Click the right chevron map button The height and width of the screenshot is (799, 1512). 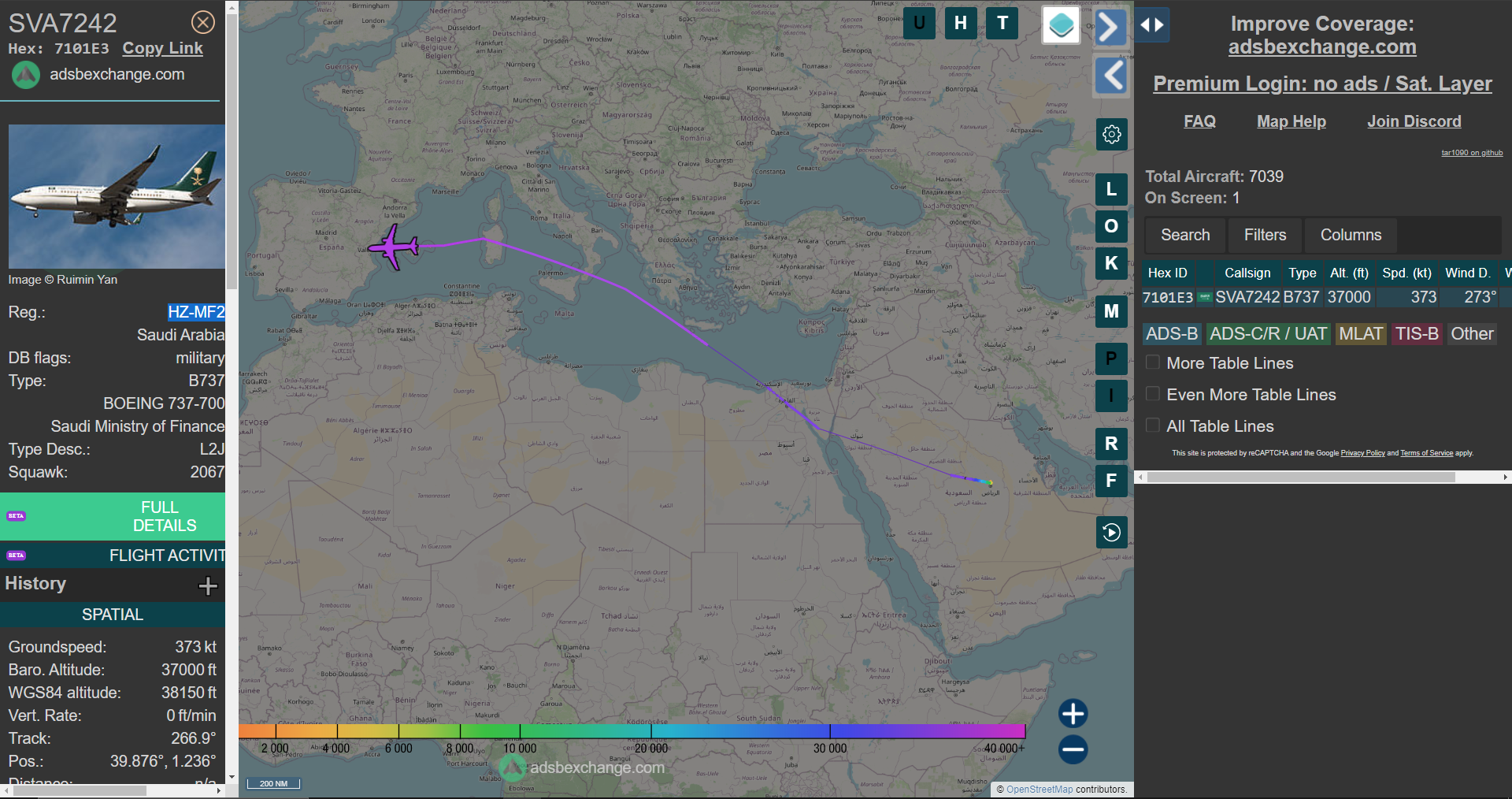tap(1110, 28)
